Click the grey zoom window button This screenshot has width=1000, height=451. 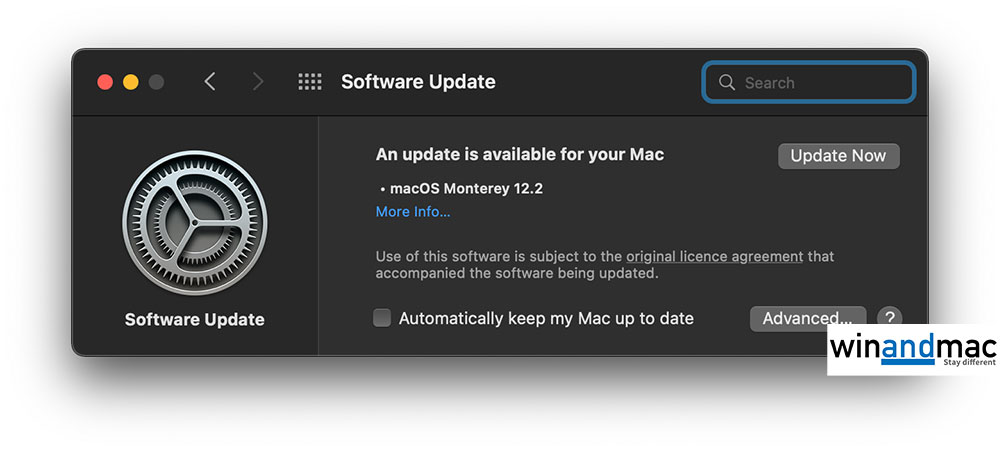click(156, 82)
